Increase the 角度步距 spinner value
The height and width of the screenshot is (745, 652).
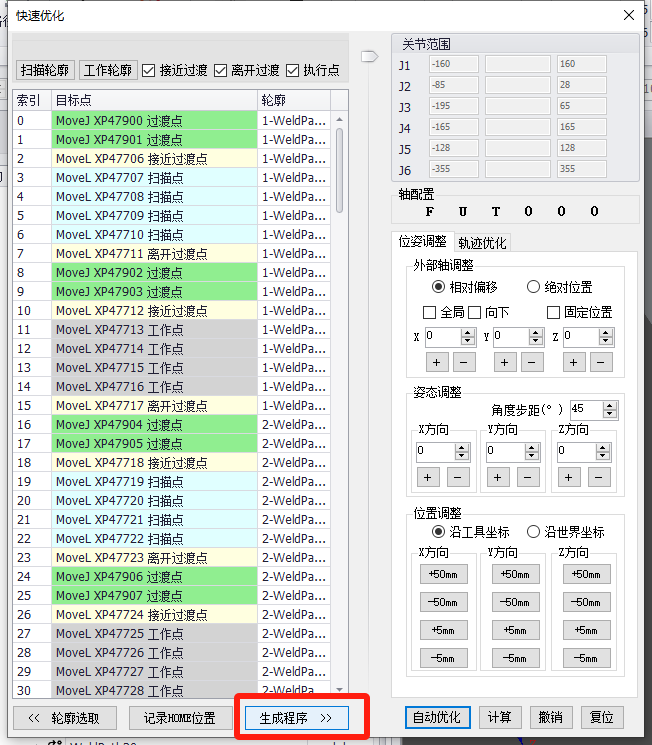point(611,405)
